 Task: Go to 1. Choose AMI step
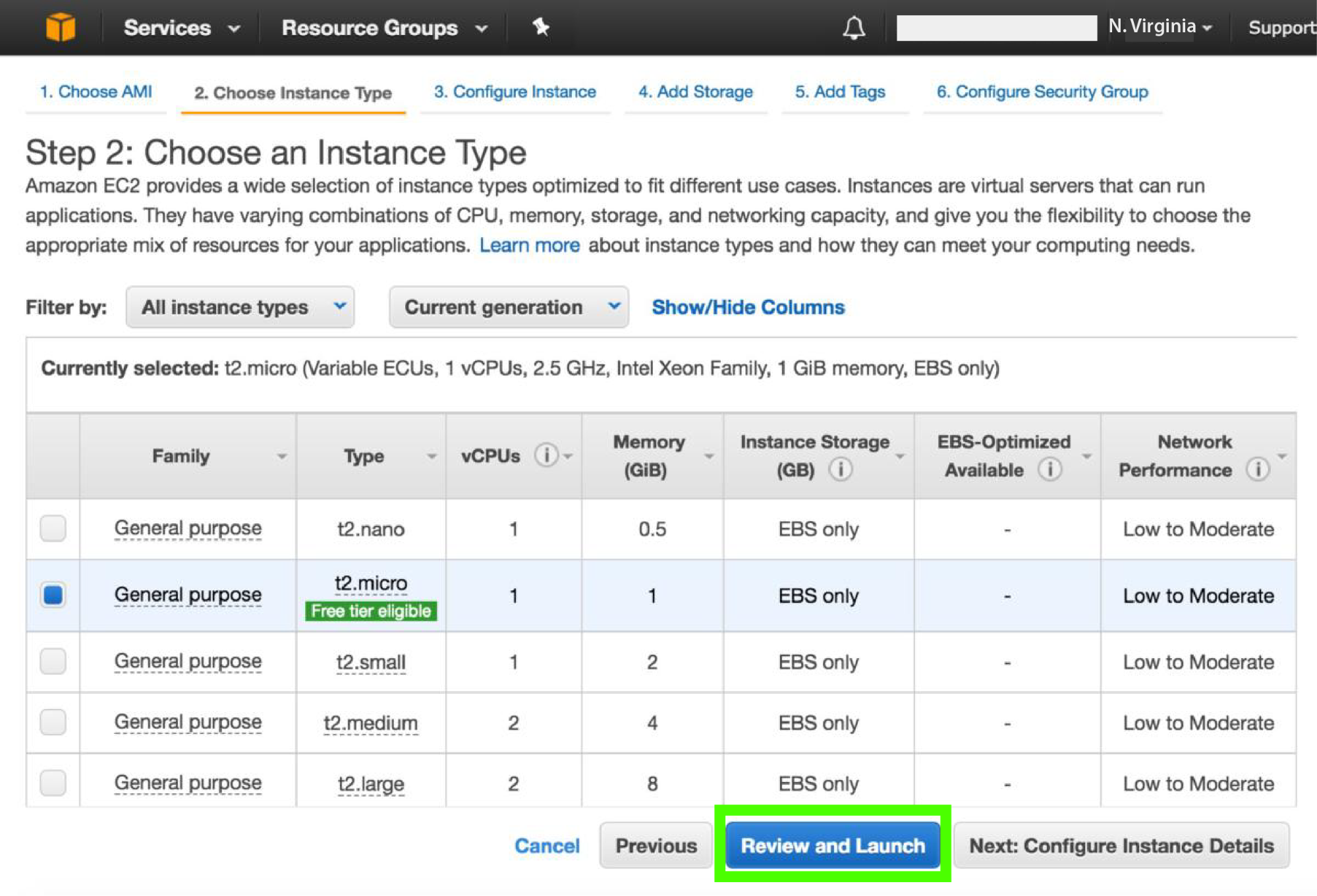pos(96,92)
